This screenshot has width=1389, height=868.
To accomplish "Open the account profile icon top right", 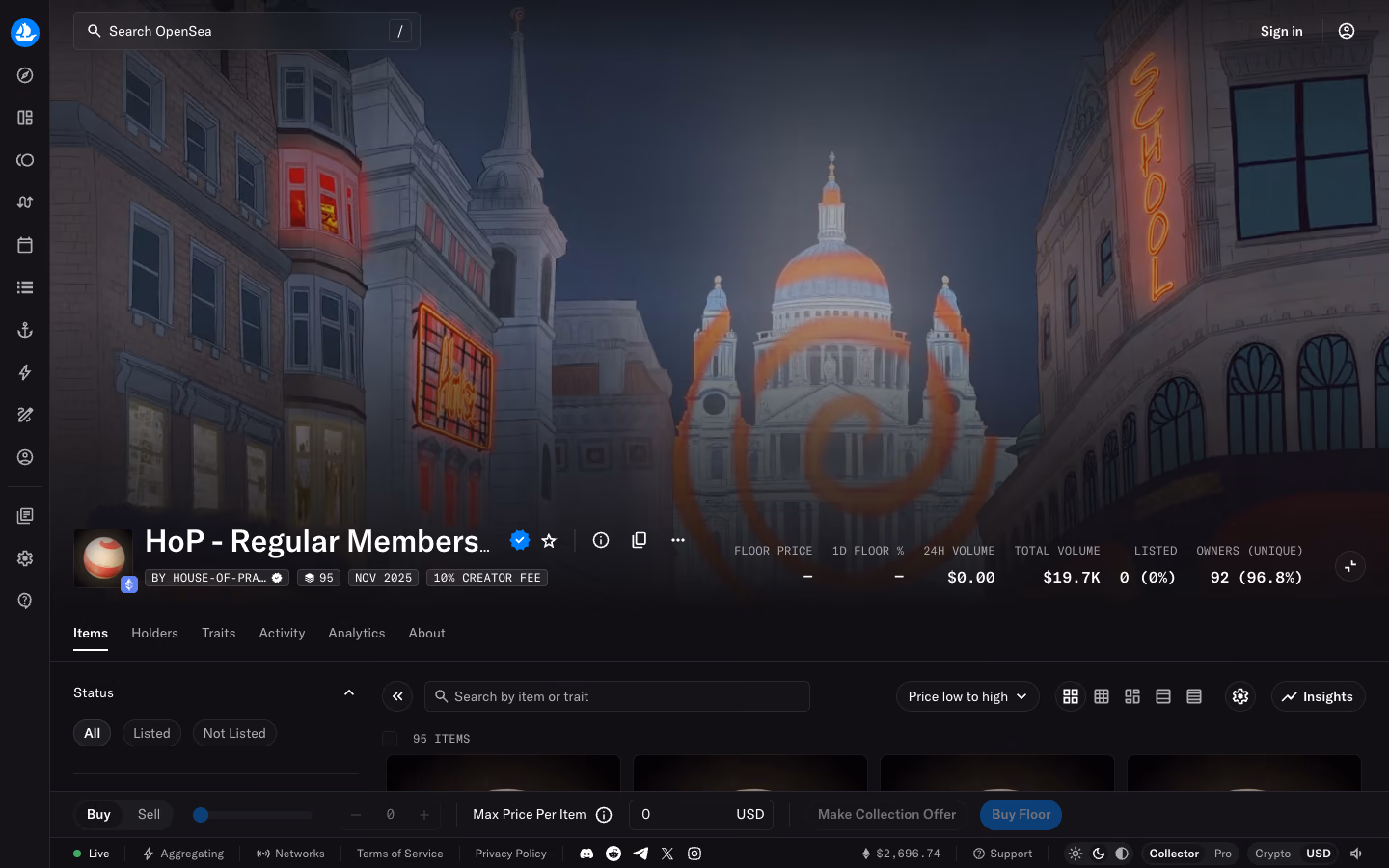I will pyautogui.click(x=1347, y=31).
